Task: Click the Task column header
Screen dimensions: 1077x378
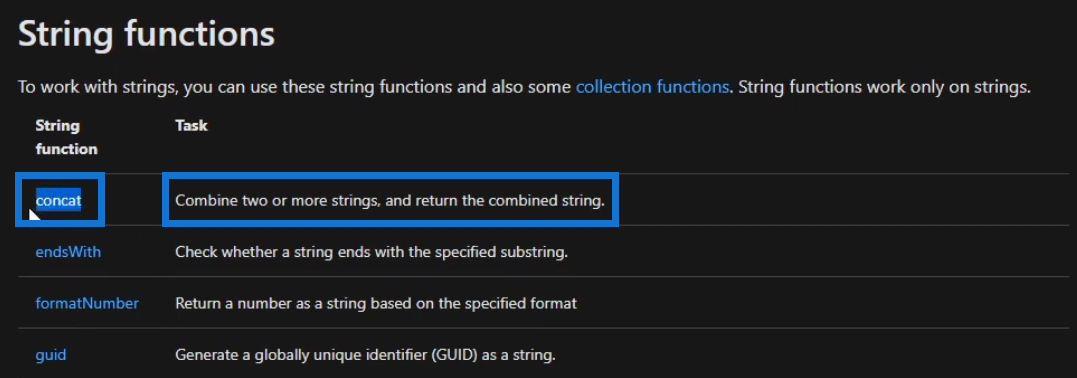Action: (192, 126)
